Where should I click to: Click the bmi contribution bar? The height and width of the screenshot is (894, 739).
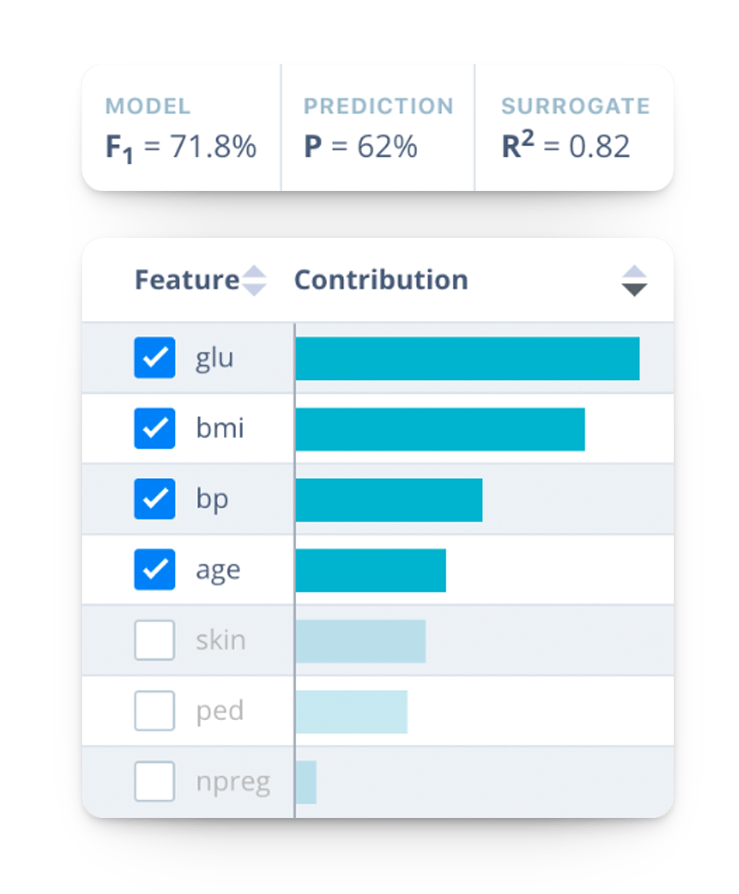coord(440,429)
